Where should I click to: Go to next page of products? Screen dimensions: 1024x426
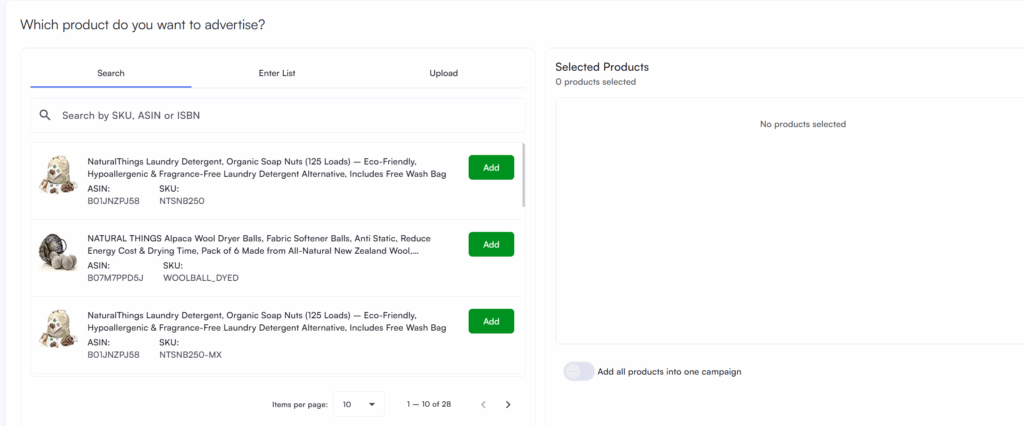click(x=508, y=404)
